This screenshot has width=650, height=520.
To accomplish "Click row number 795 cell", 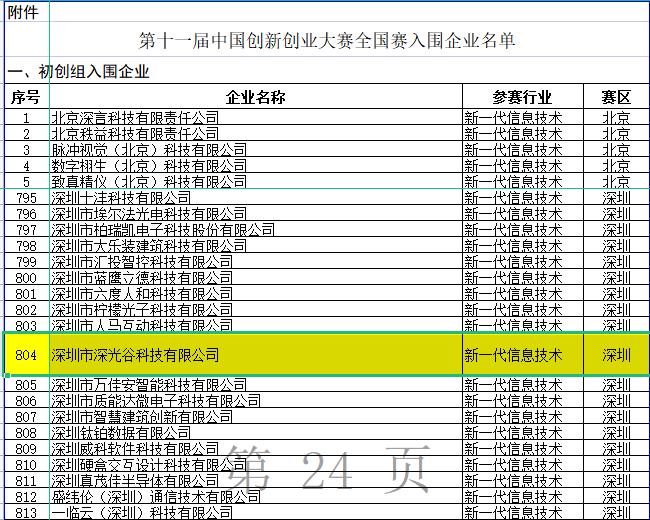I will tap(26, 198).
